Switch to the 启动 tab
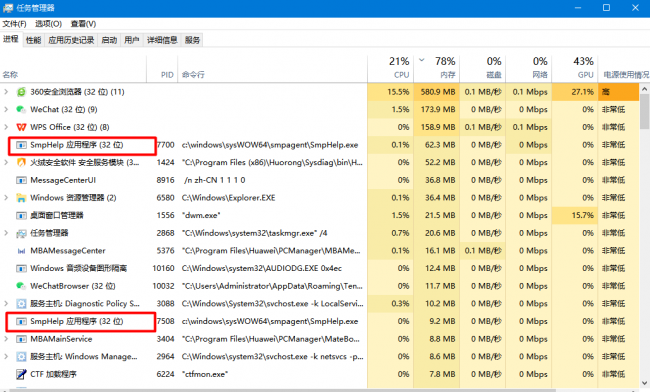The image size is (650, 392). 109,40
